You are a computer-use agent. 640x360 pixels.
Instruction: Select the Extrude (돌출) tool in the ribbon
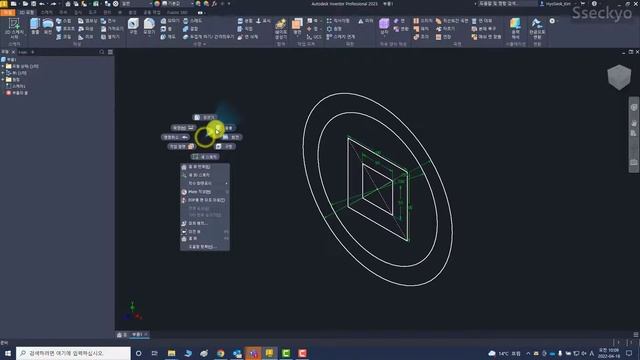tap(35, 26)
